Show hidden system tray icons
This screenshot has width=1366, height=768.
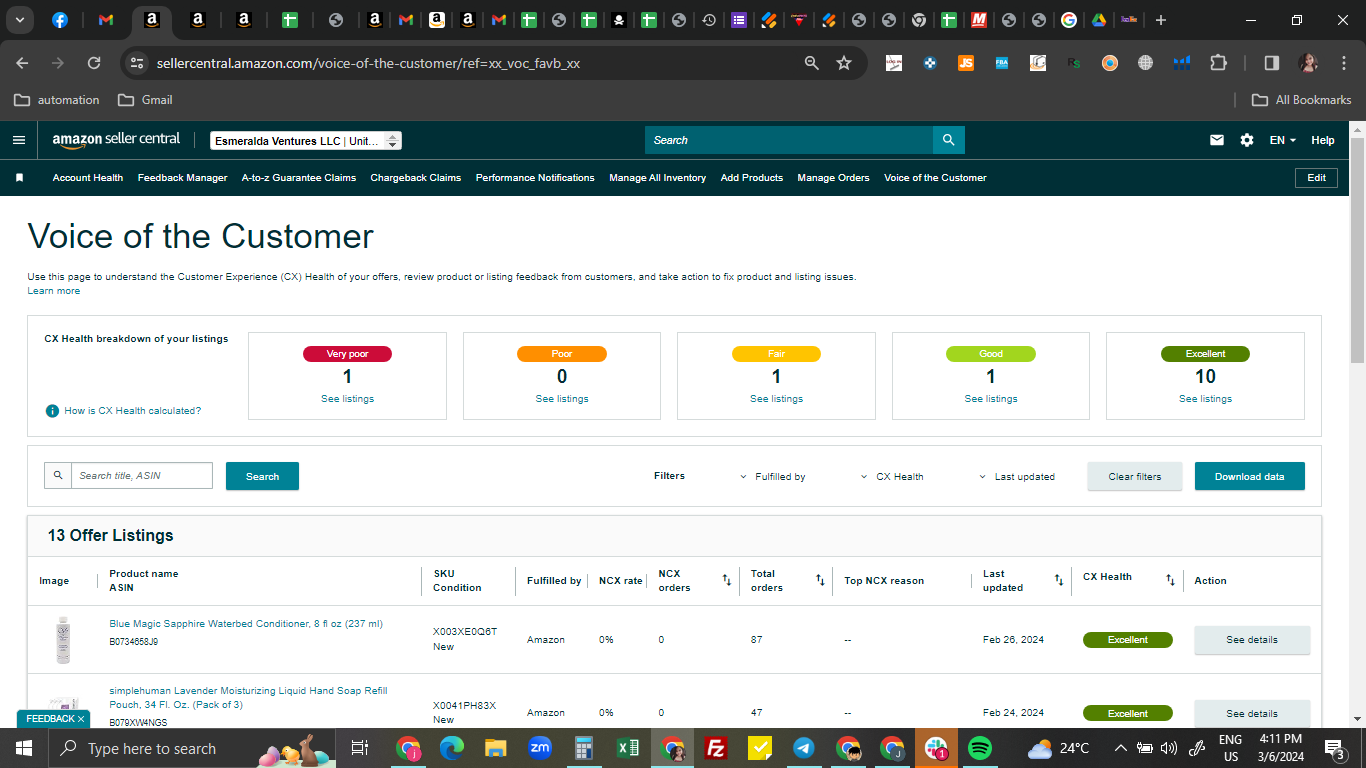pos(1120,748)
